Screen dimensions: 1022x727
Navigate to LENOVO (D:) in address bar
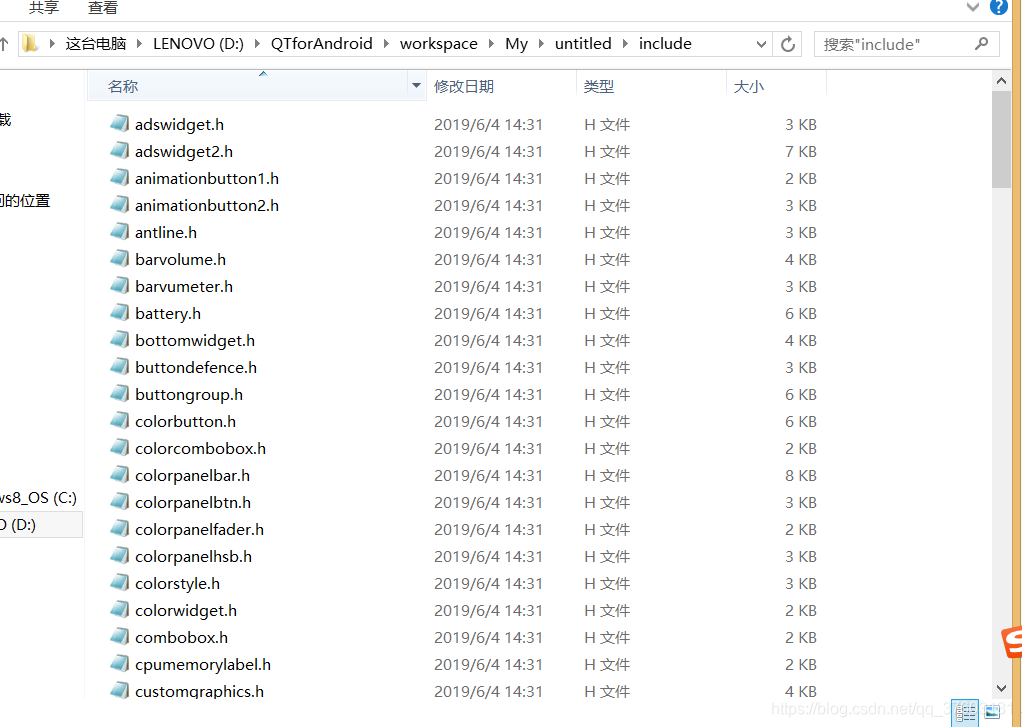coord(198,44)
